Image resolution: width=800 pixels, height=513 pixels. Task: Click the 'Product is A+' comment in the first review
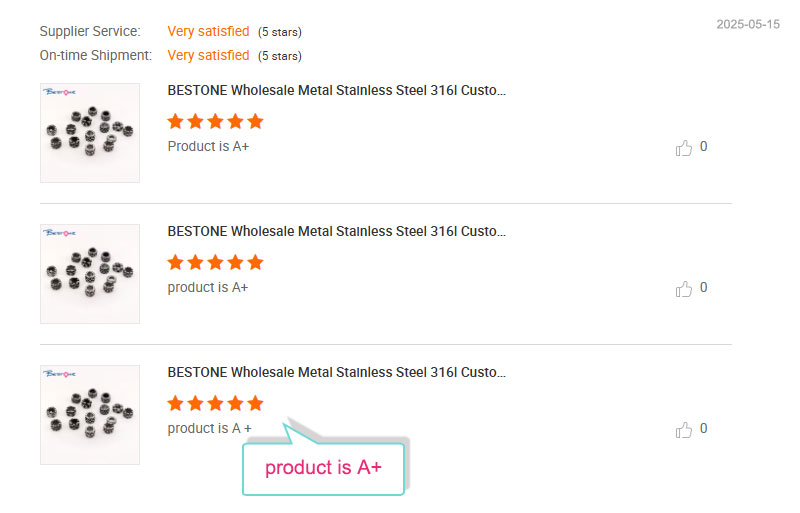pyautogui.click(x=208, y=146)
